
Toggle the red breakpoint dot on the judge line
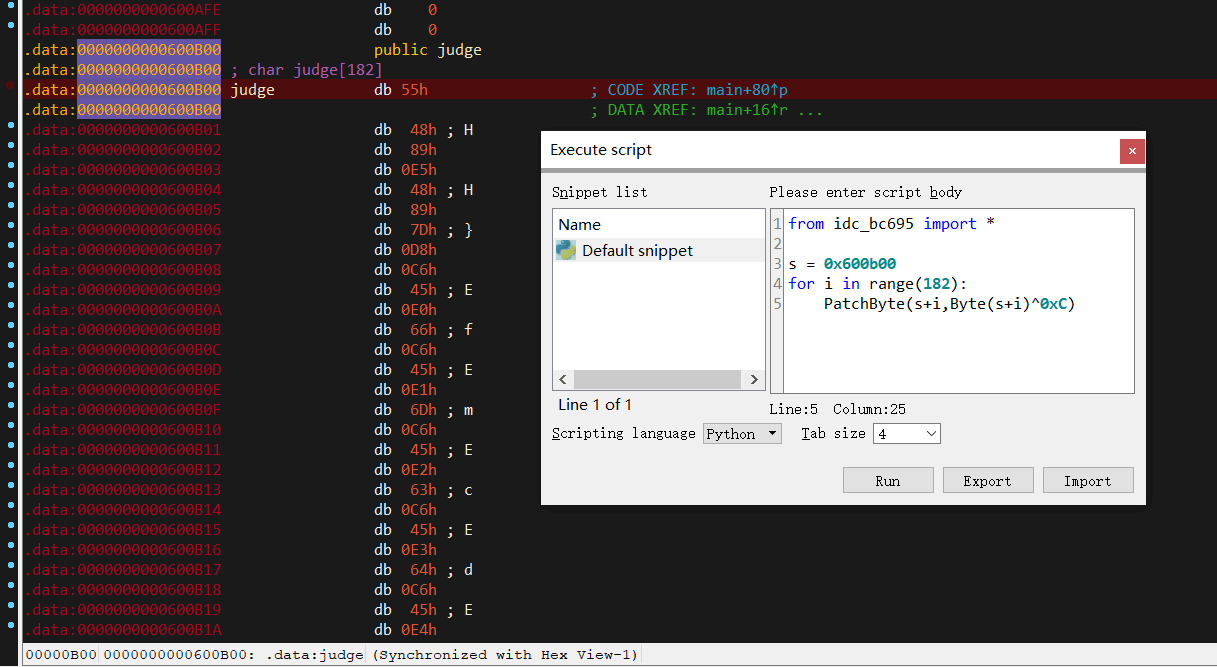click(x=10, y=88)
